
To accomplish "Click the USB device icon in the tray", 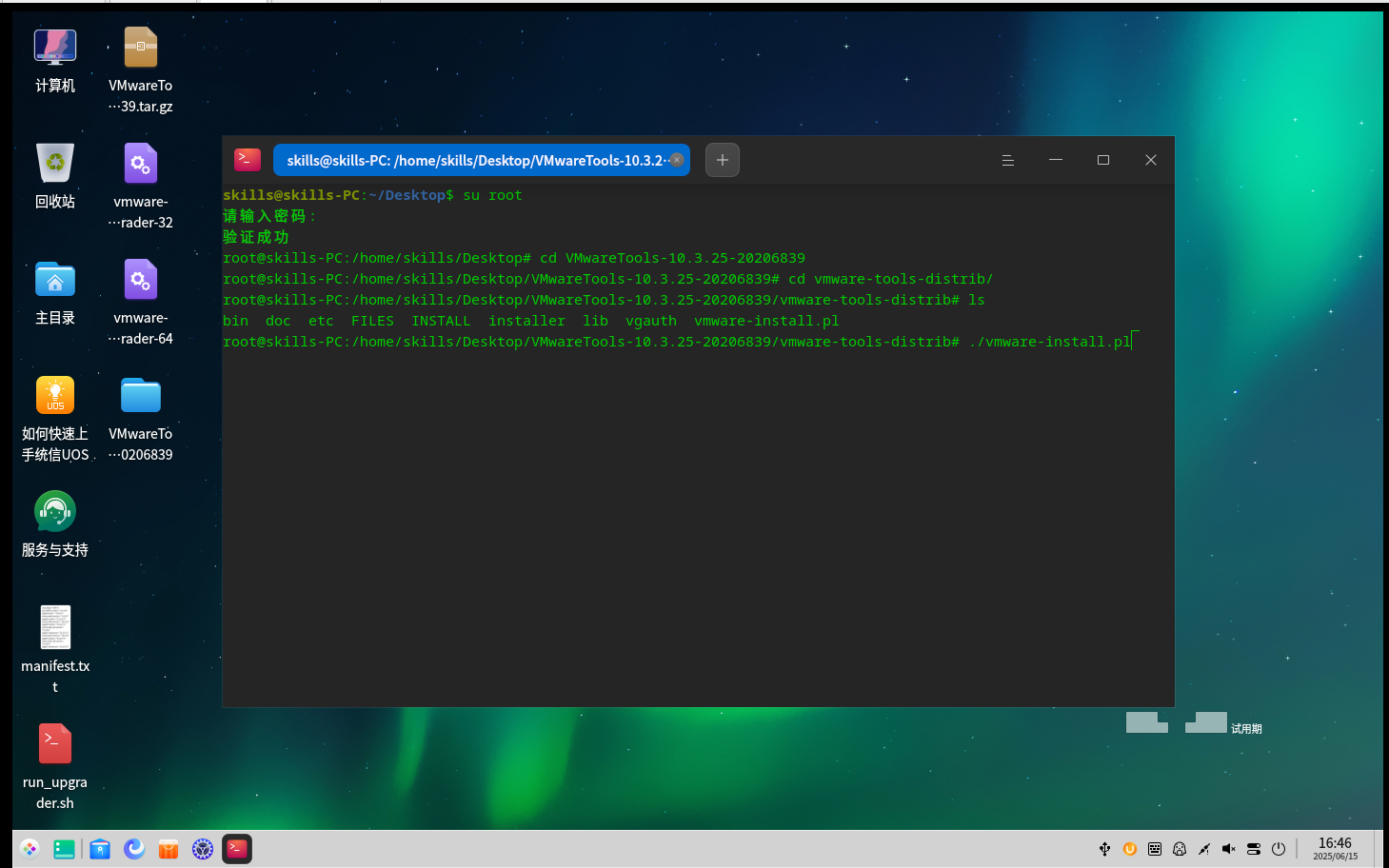I will (x=1104, y=848).
